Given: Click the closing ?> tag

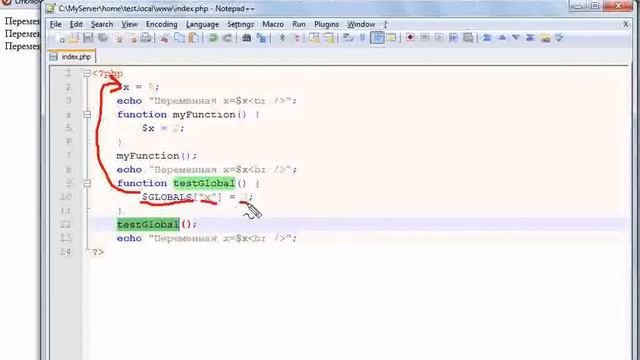Looking at the screenshot, I should tap(98, 252).
